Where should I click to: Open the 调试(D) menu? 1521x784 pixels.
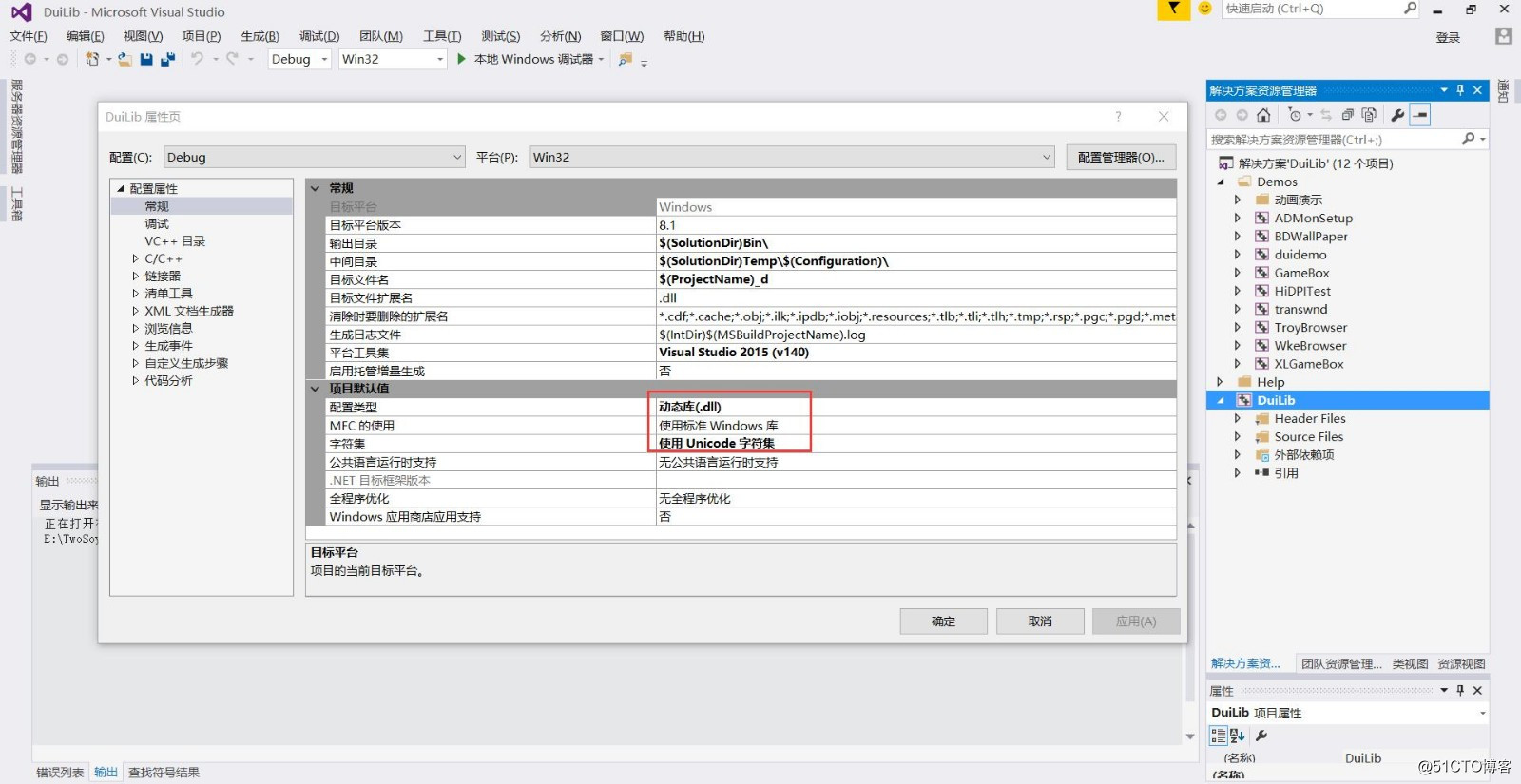[x=319, y=36]
